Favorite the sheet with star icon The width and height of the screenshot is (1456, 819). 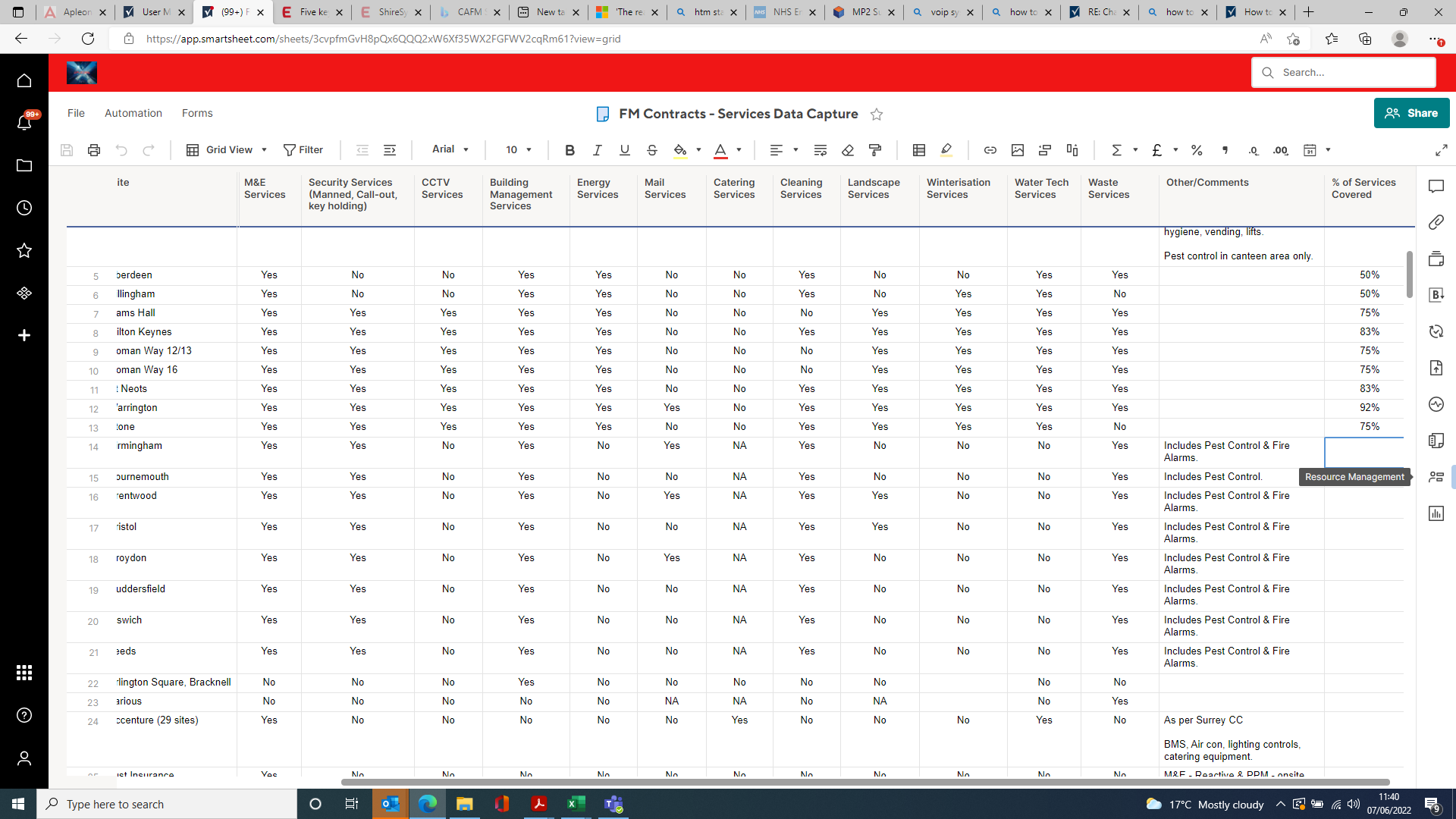pos(877,114)
